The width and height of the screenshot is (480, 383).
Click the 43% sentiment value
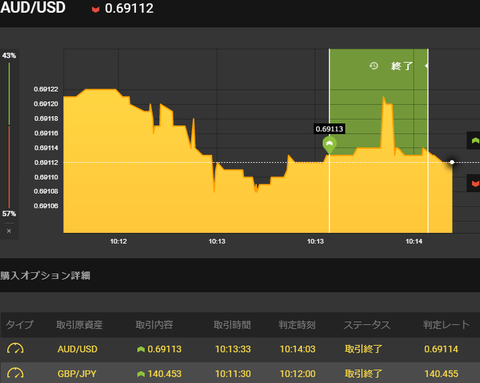coord(9,55)
